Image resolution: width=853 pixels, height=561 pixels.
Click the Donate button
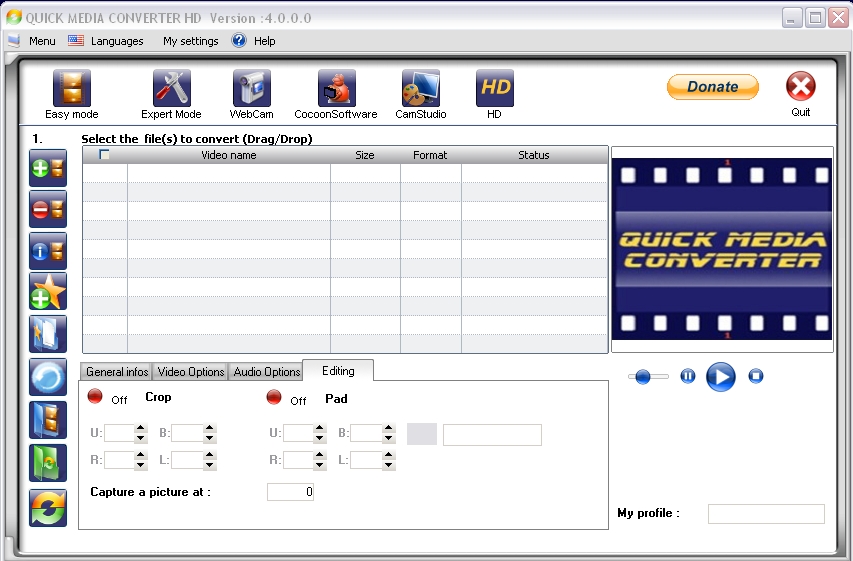713,87
